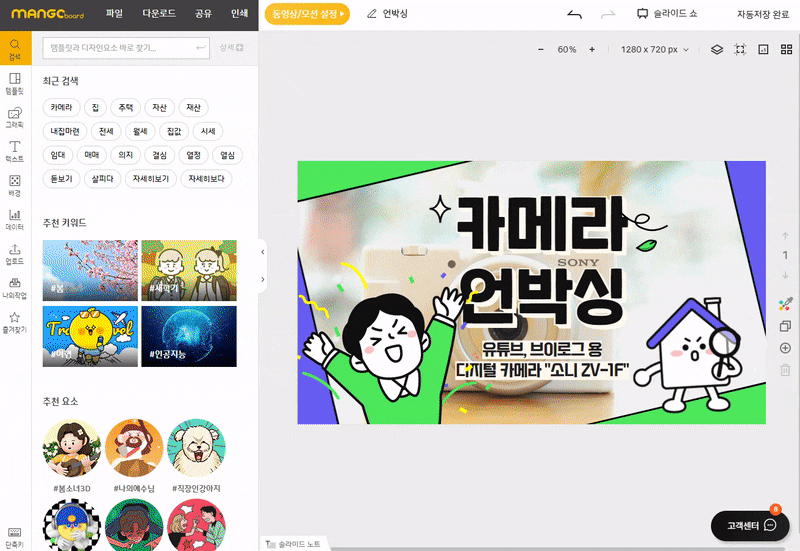Viewport: 800px width, 551px height.
Task: Expand the 슬라이드 노트 slide notes bar
Action: tap(293, 544)
